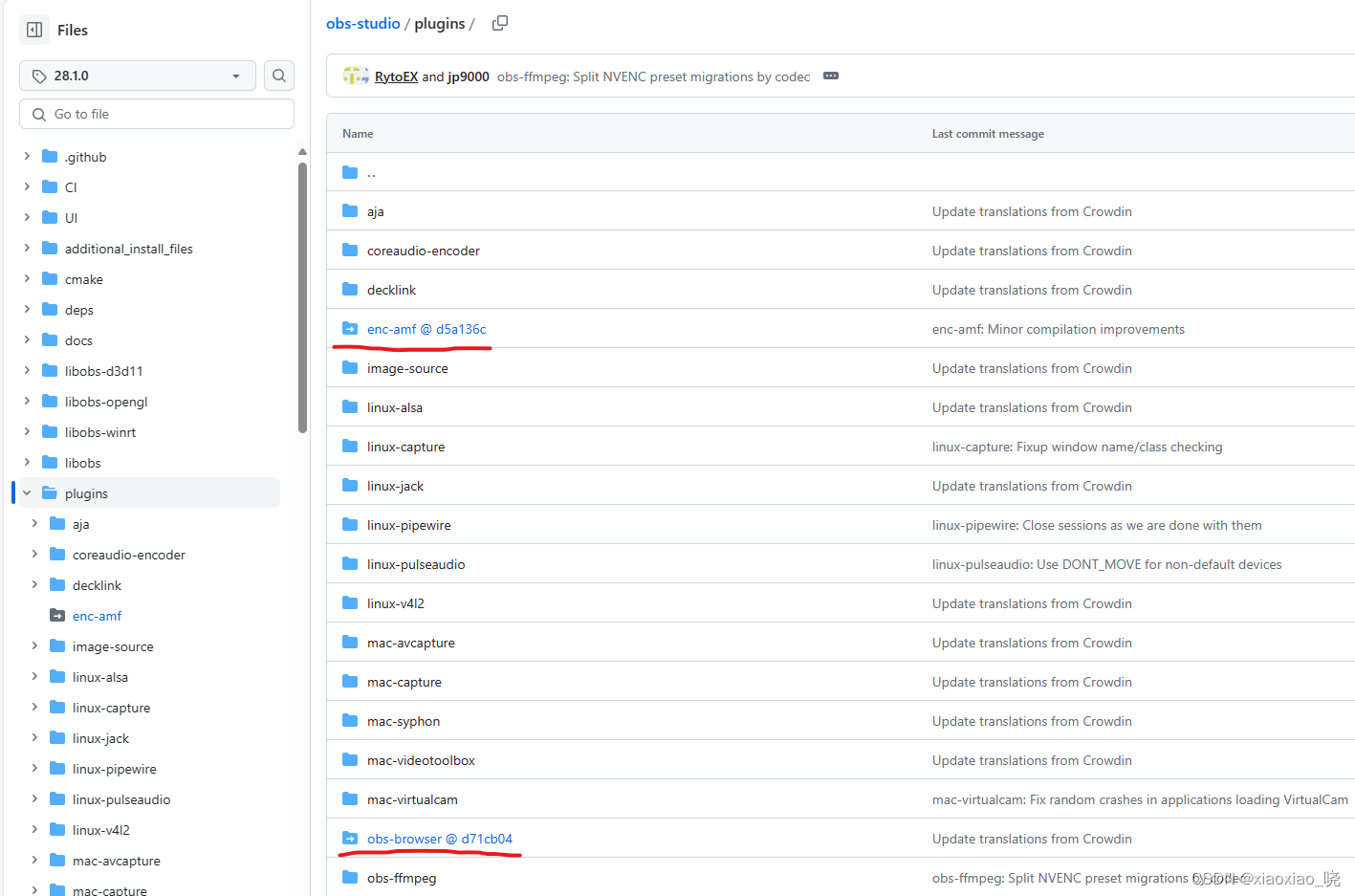Click the folder icon of the aja row

[350, 211]
